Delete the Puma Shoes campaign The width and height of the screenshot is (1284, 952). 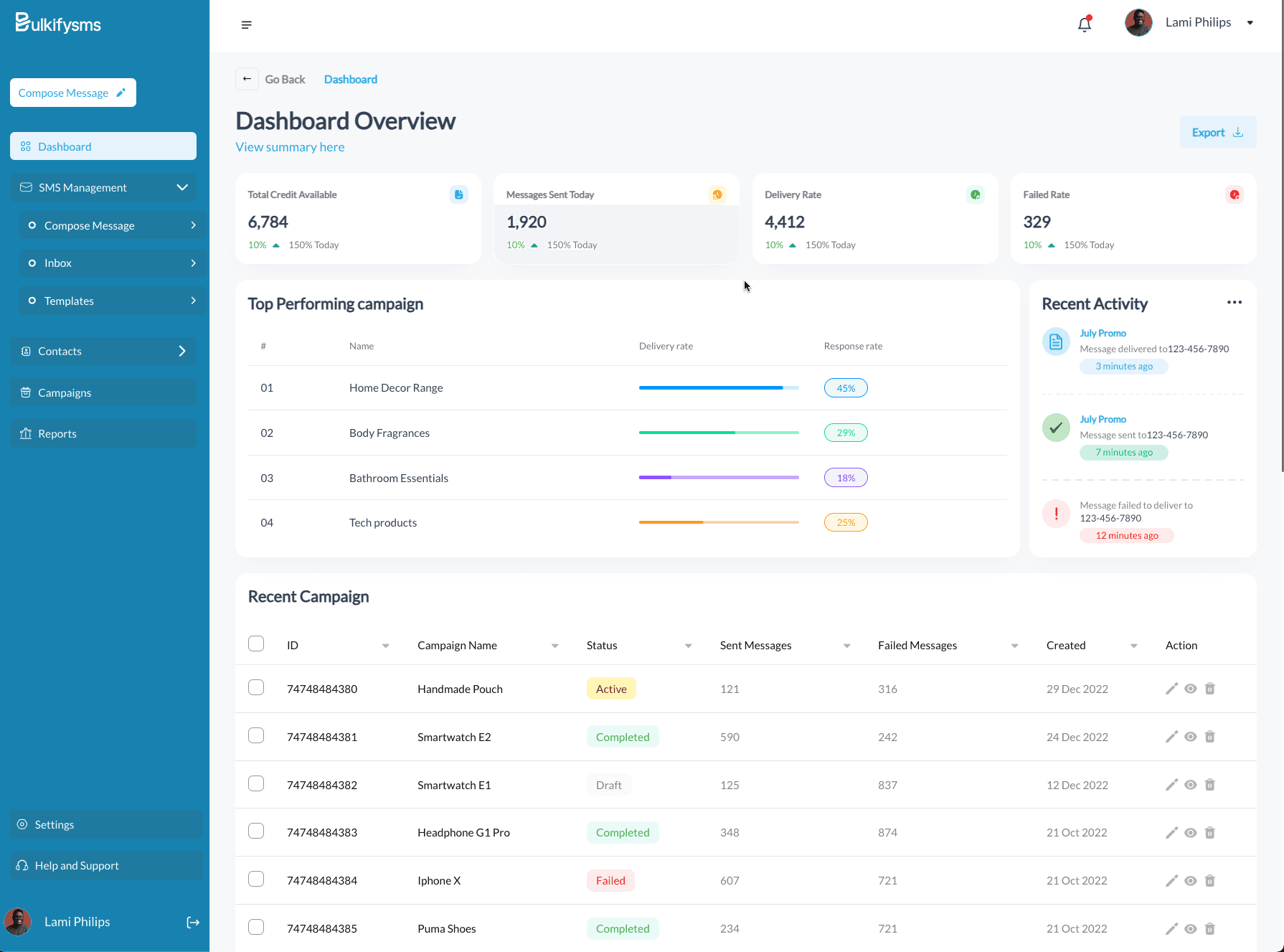[1210, 929]
